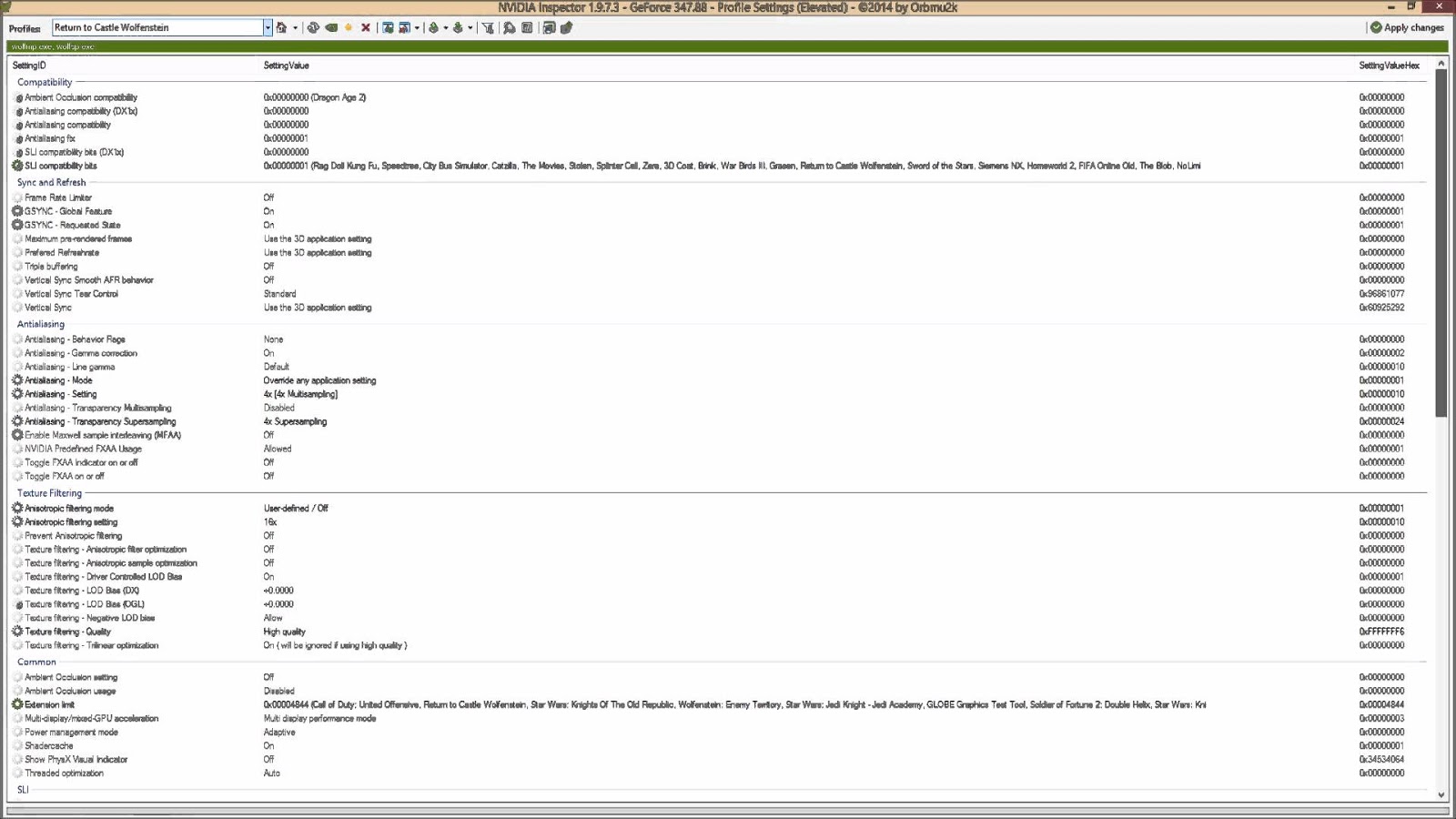Open the import profiles dropdown arrow
The height and width of the screenshot is (819, 1456).
coord(470,28)
